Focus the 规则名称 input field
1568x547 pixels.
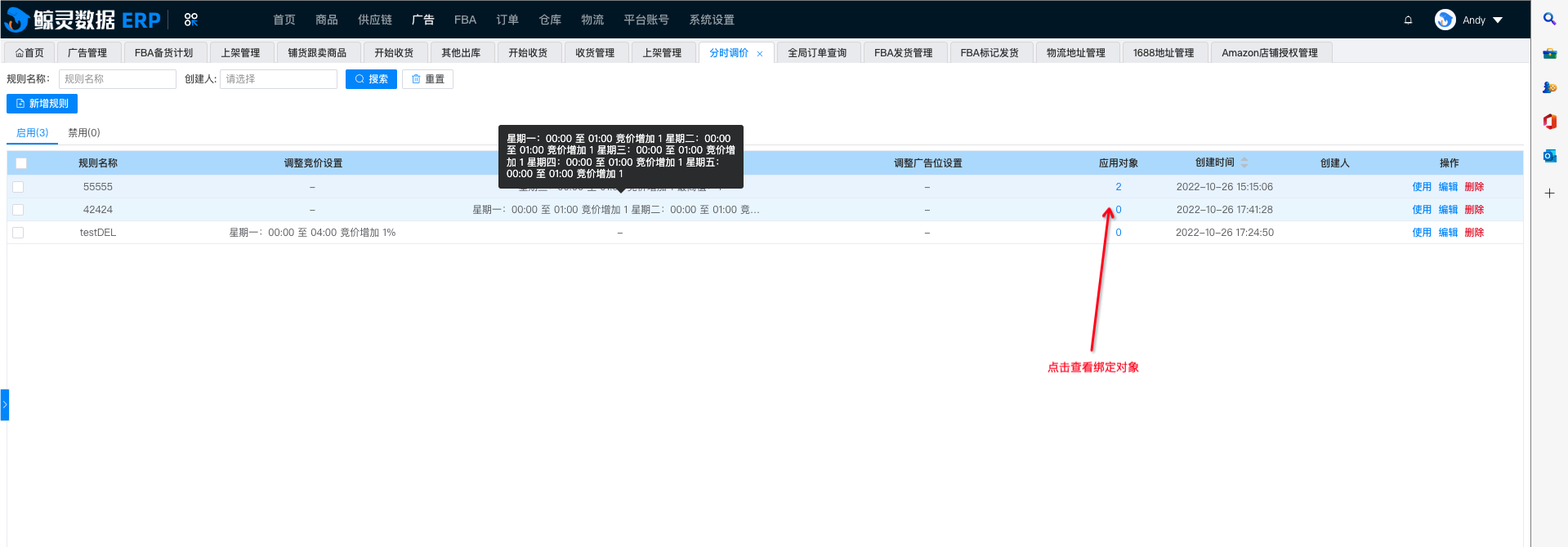[117, 79]
